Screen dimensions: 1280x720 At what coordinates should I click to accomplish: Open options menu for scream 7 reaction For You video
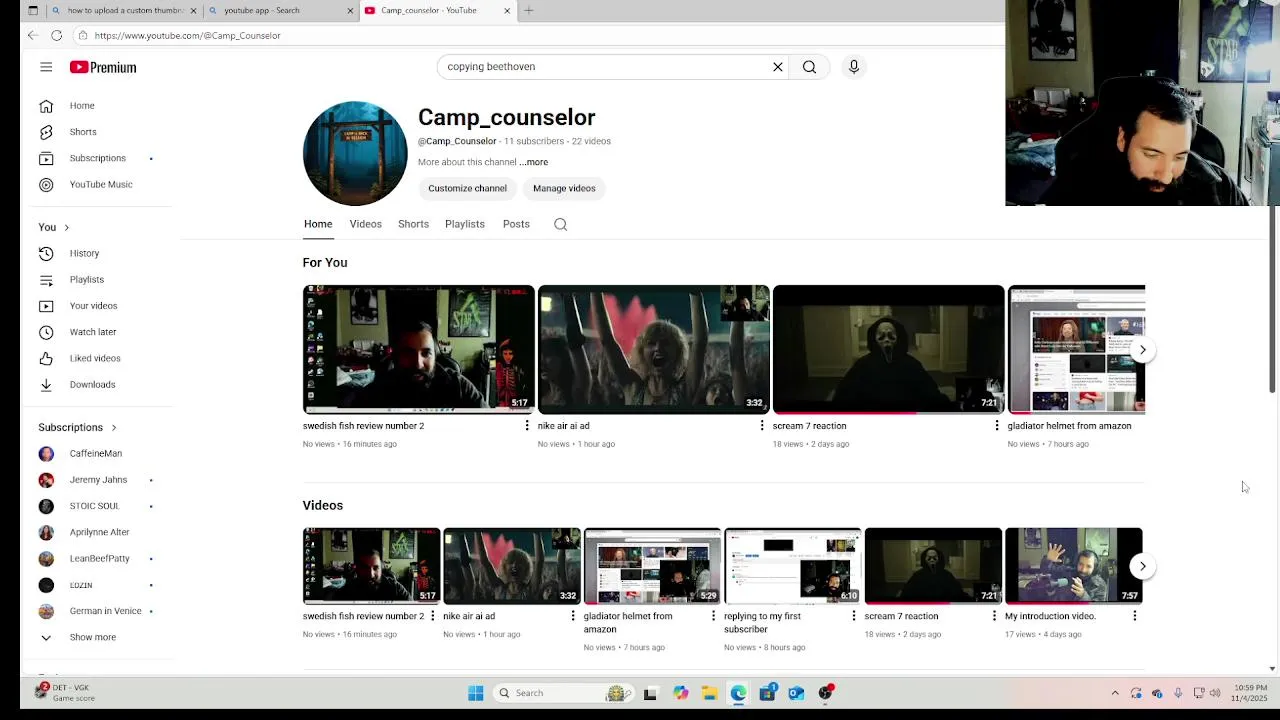tap(996, 426)
